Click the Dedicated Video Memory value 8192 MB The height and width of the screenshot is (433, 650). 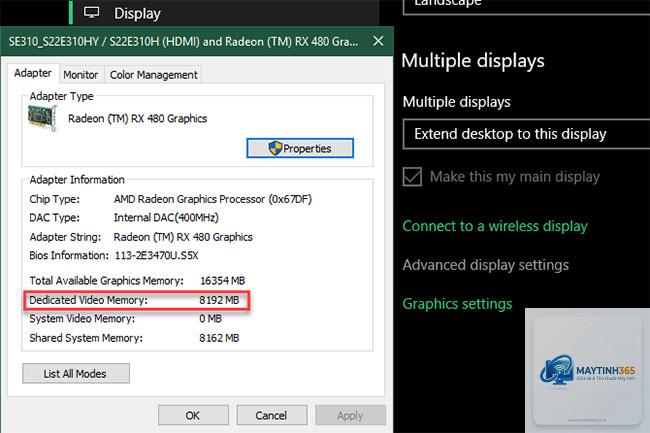219,300
